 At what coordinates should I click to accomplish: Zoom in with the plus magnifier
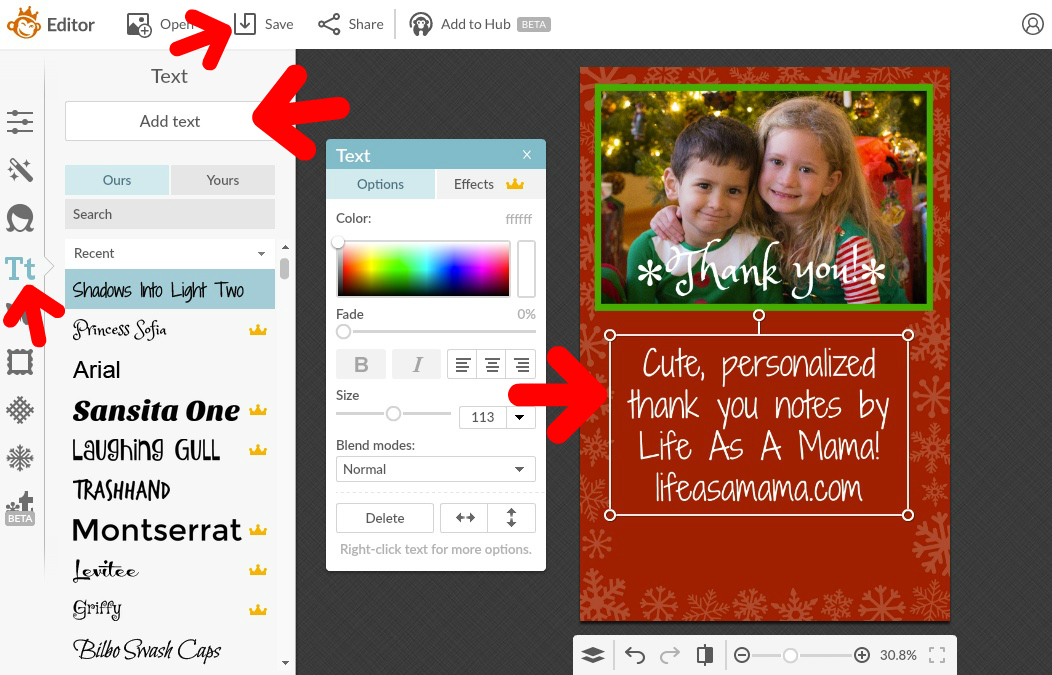pos(861,655)
